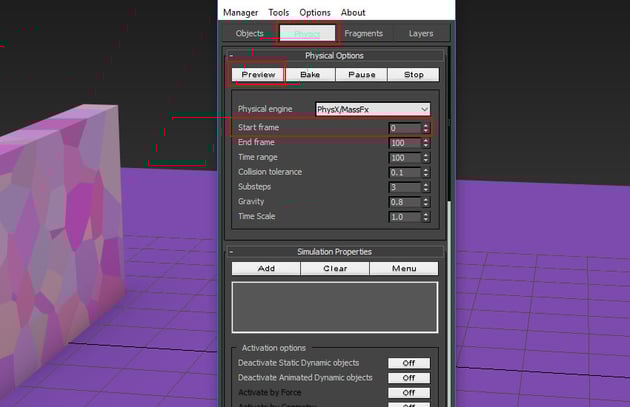This screenshot has height=407, width=630.
Task: Adjust the Substeps spinner arrows
Action: coord(425,187)
